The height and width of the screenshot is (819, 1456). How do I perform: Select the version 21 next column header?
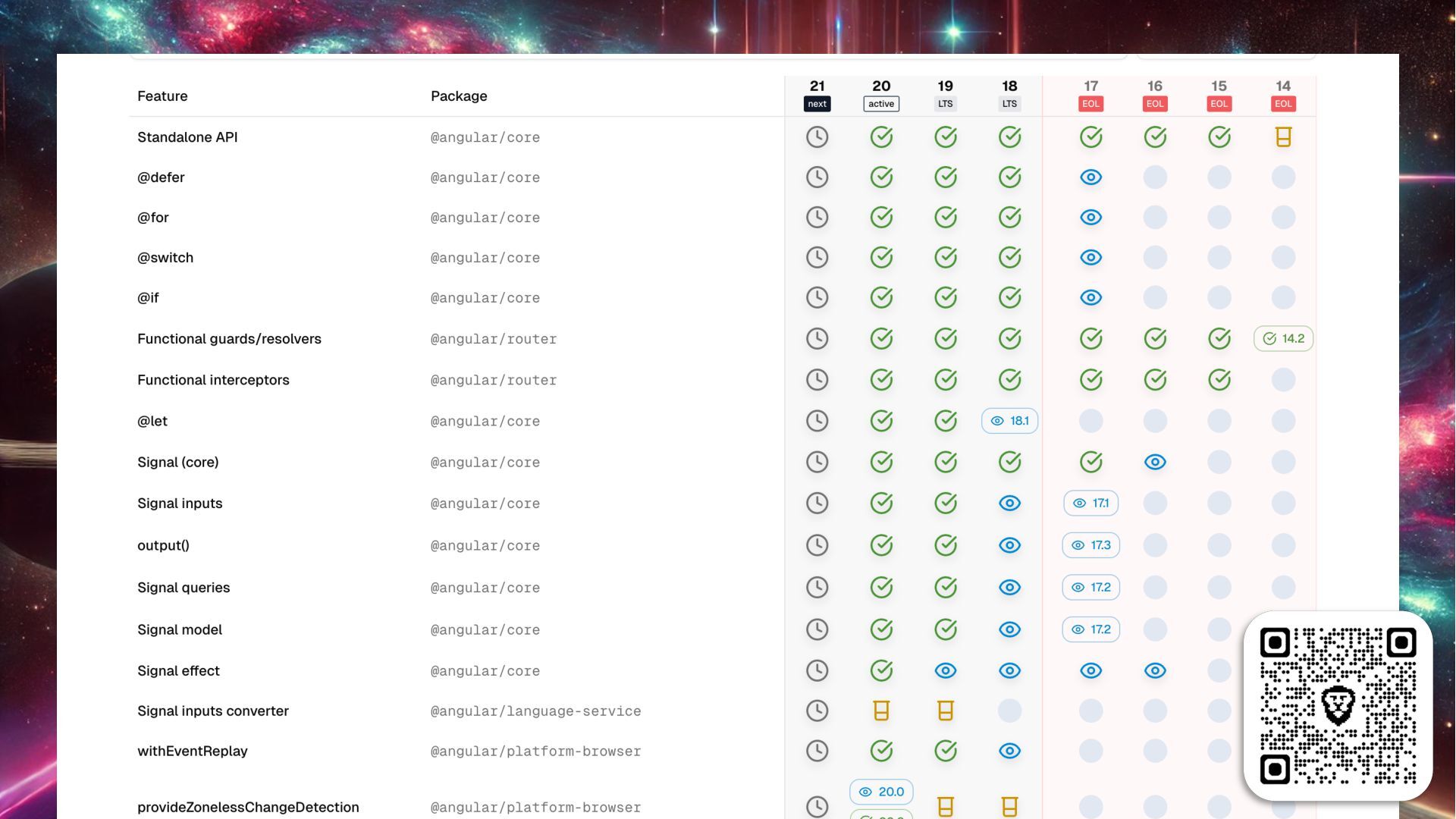[817, 95]
